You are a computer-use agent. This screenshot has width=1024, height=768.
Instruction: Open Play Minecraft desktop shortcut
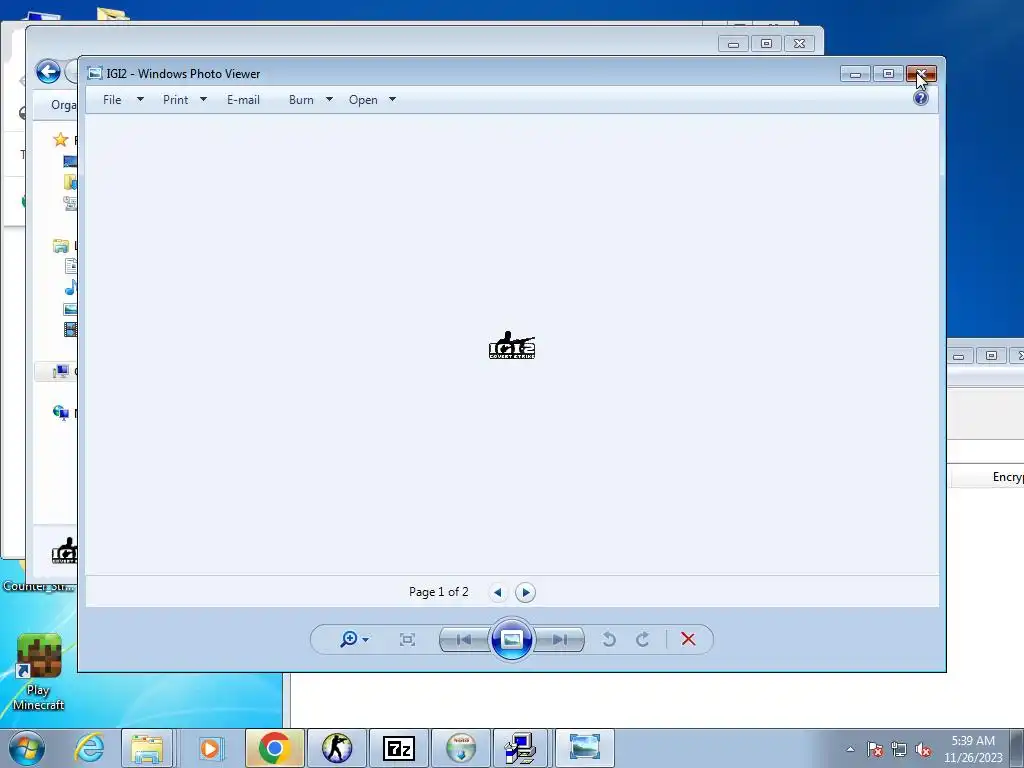click(39, 673)
